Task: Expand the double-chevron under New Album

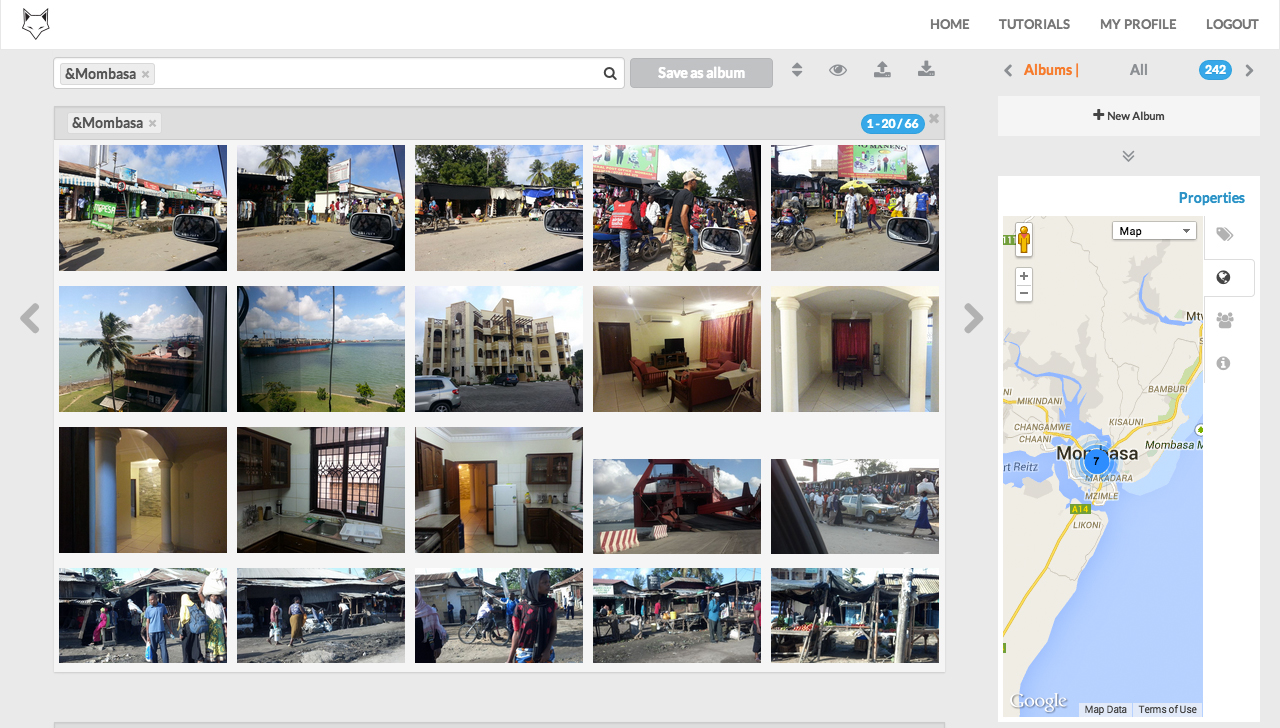Action: tap(1128, 156)
